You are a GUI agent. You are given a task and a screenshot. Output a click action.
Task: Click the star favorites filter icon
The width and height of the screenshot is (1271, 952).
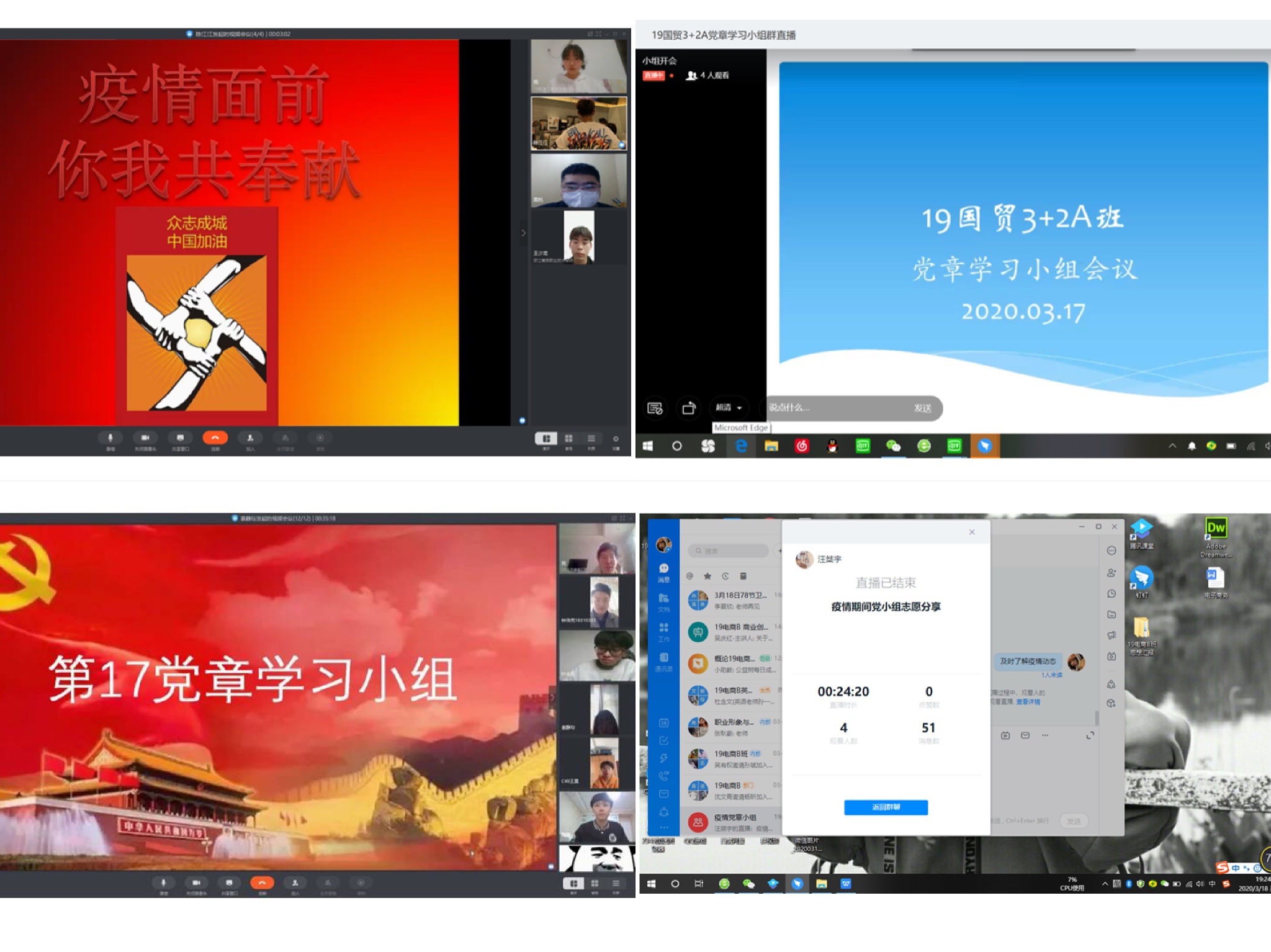tap(707, 576)
